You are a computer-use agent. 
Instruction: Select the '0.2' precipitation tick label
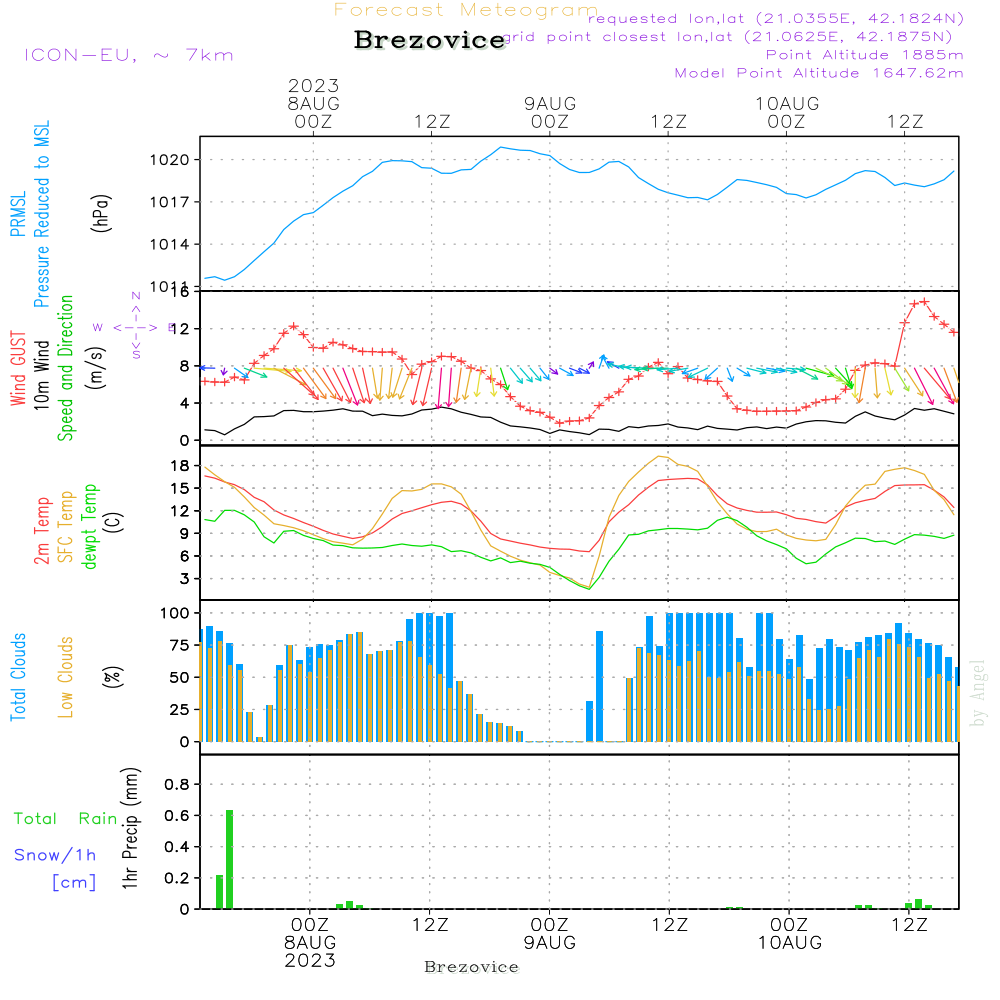tap(177, 878)
